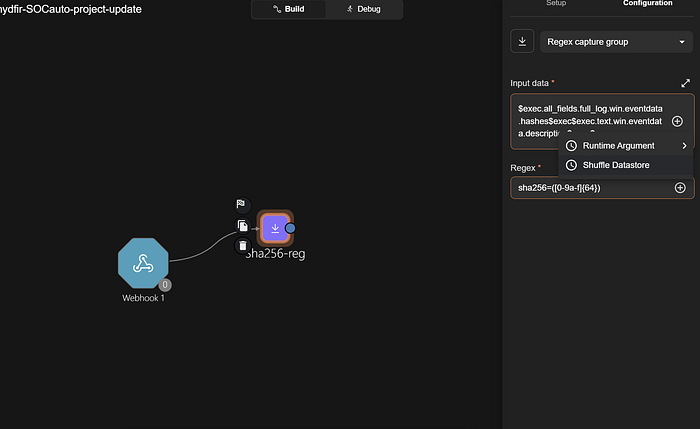Click the Webhook 1 trigger node
The image size is (700, 429).
coord(143,263)
